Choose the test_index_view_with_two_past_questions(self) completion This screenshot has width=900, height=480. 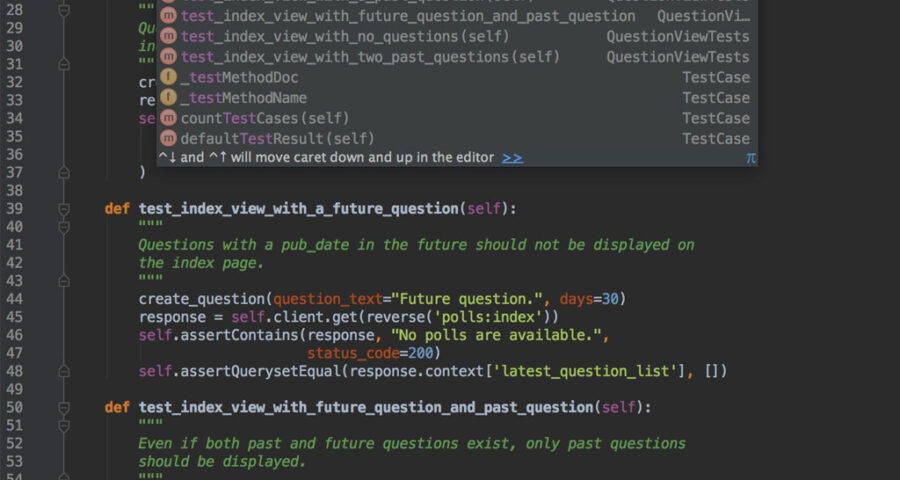(x=457, y=57)
